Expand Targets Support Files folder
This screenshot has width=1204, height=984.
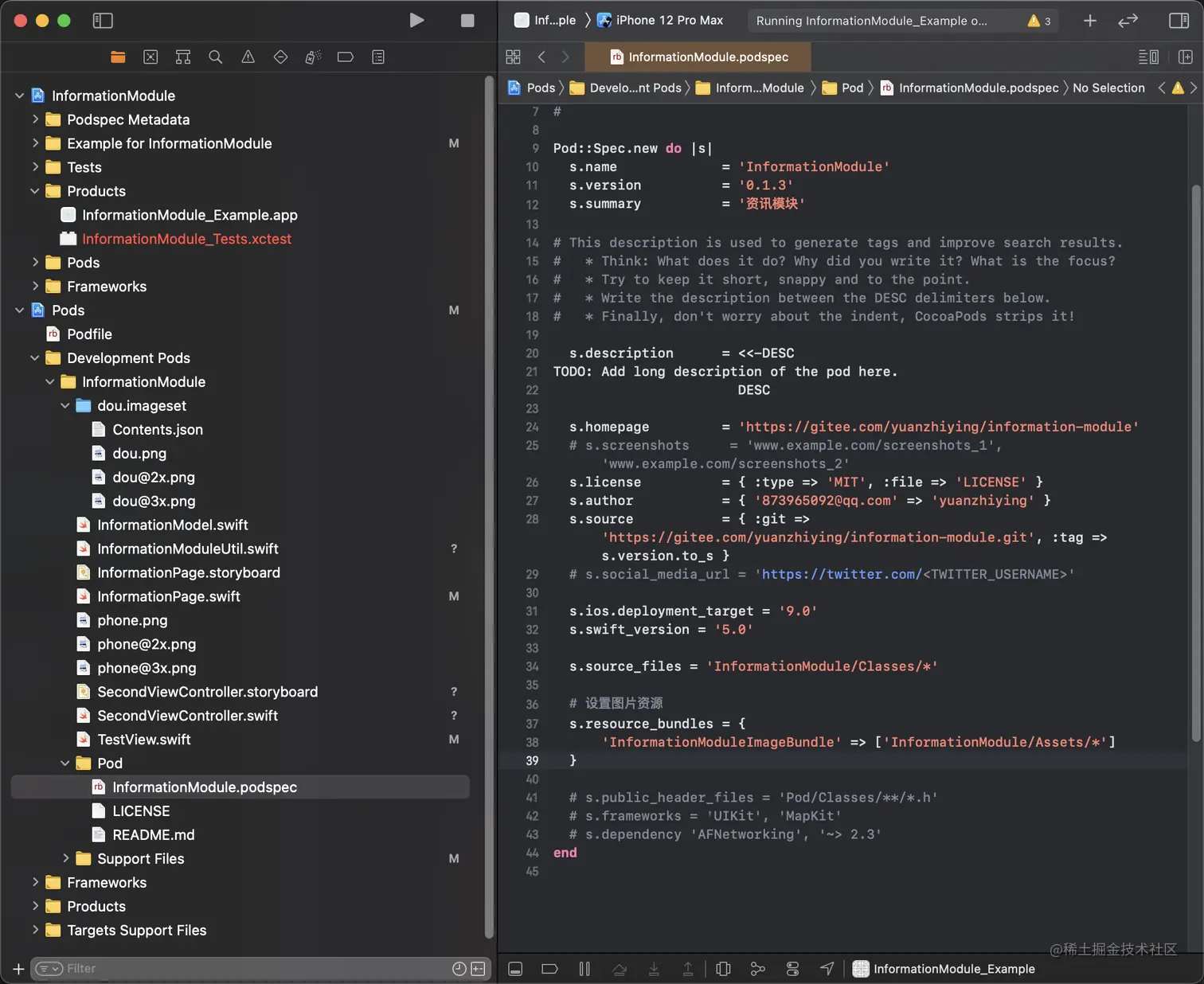pyautogui.click(x=35, y=930)
